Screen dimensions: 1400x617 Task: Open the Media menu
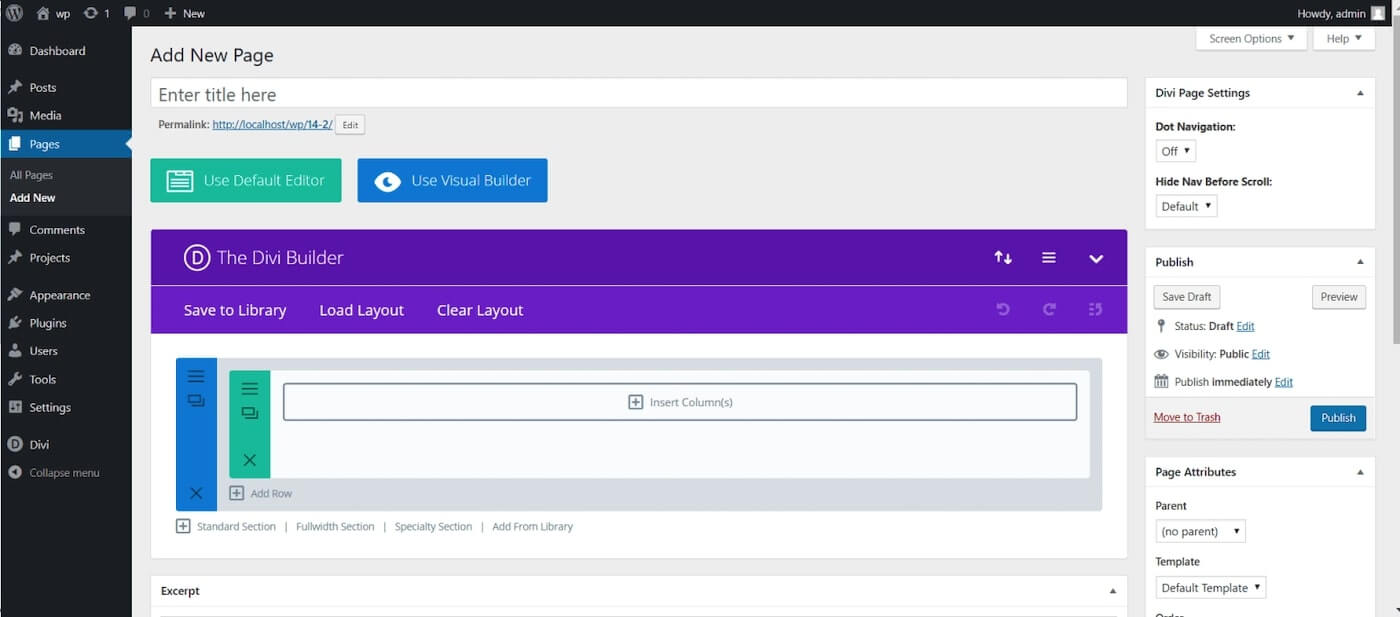(x=45, y=115)
